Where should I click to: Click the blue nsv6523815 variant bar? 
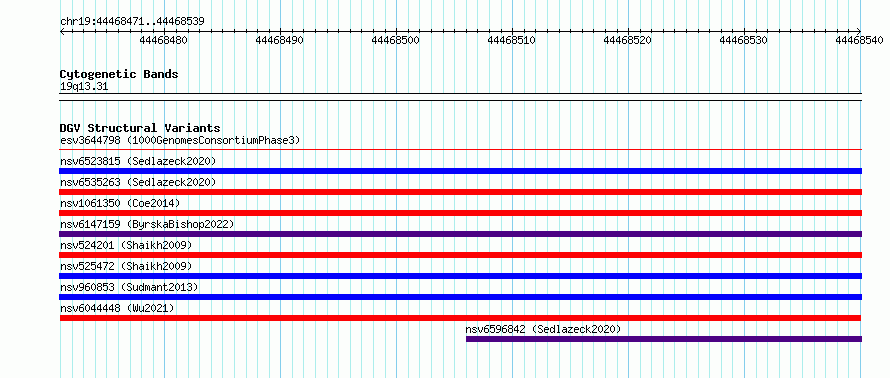pyautogui.click(x=461, y=171)
